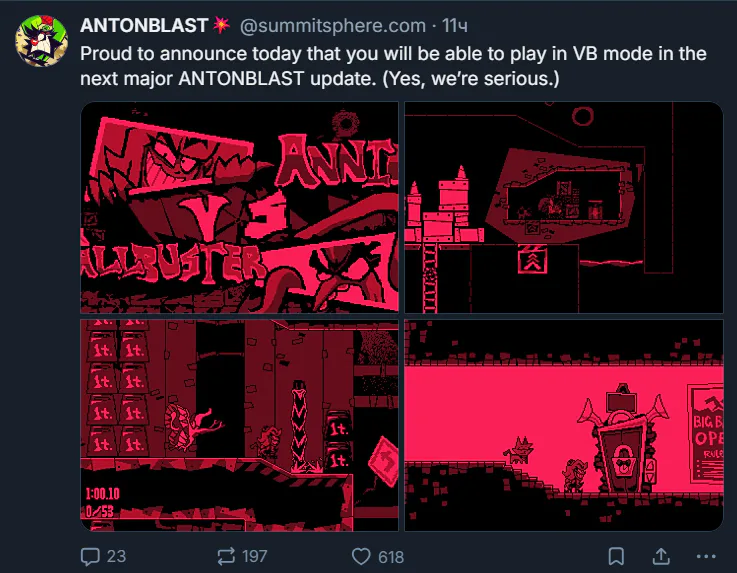This screenshot has height=573, width=737.
Task: Visit the @summitsphere.com handle
Action: [333, 26]
